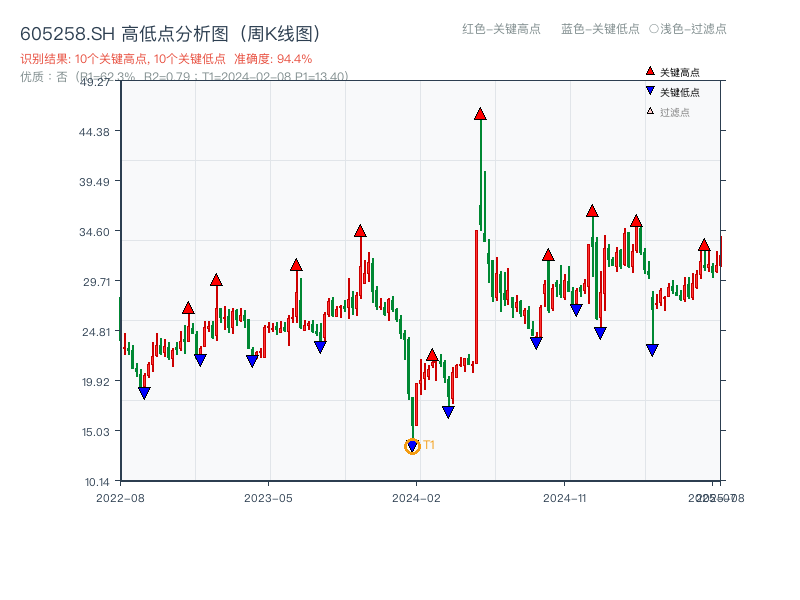Click the orange-circled T1 low marker
Image resolution: width=800 pixels, height=600 pixels.
tap(412, 446)
